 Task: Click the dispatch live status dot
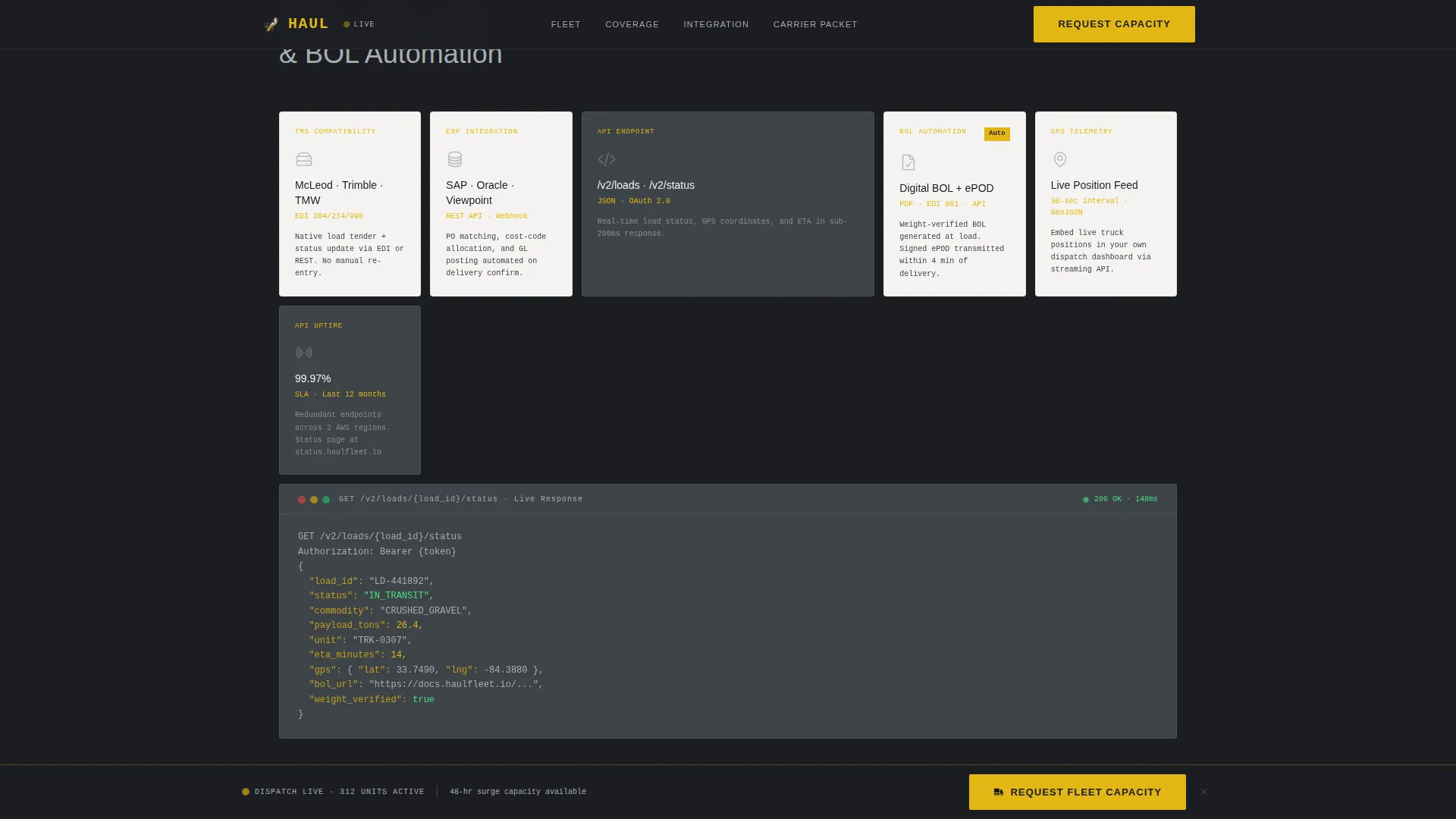(x=246, y=792)
